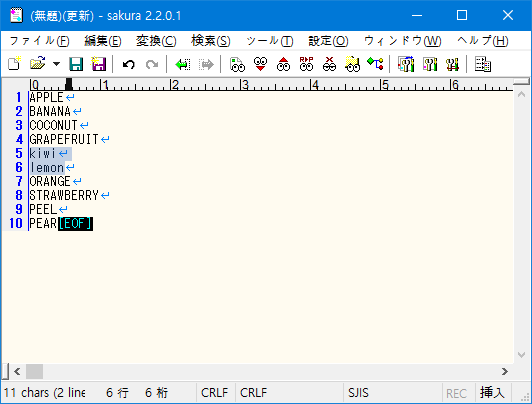Click the grayed jump-forward arrow icon
This screenshot has width=532, height=404.
pyautogui.click(x=206, y=64)
